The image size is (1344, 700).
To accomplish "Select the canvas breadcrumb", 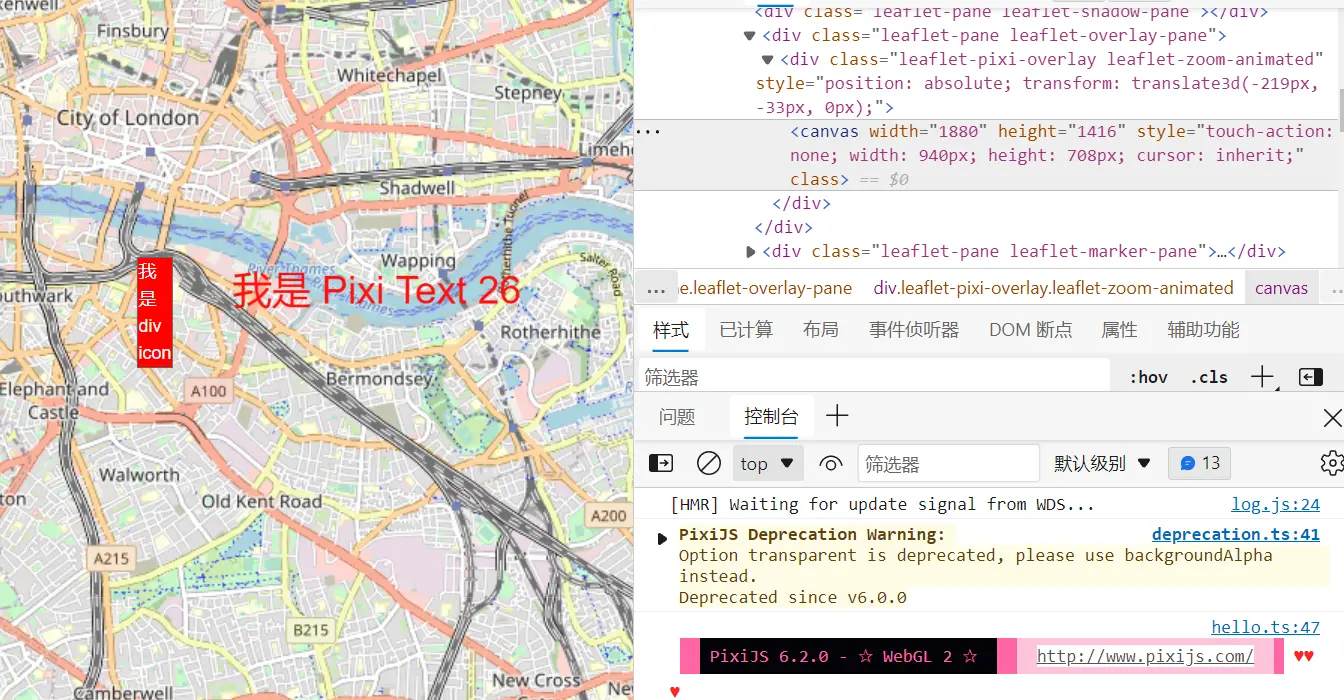I will (1281, 288).
